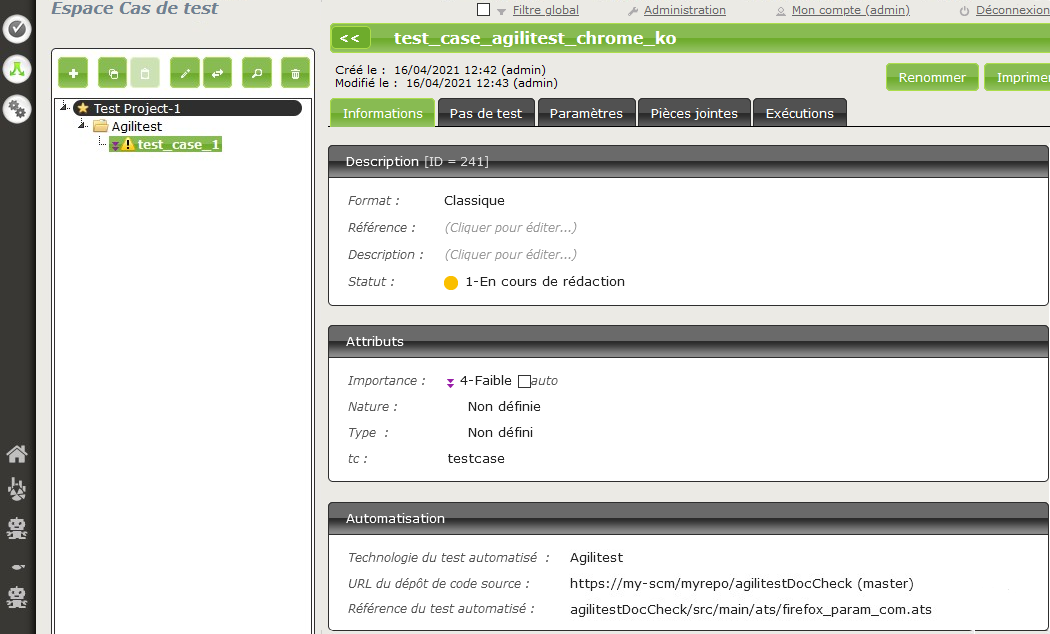Click the copy icon in tree toolbar

tap(113, 73)
